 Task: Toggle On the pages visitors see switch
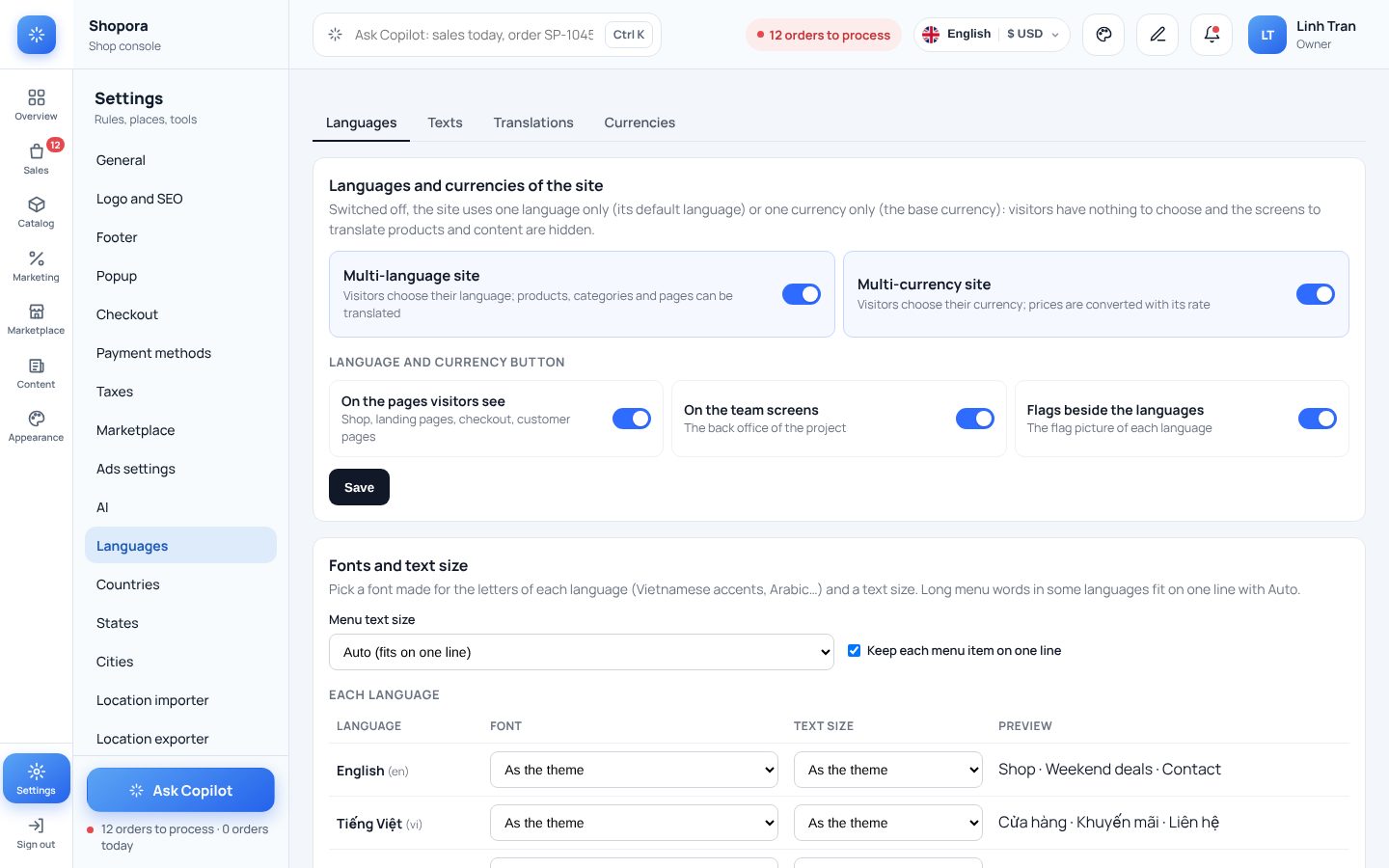click(x=632, y=419)
